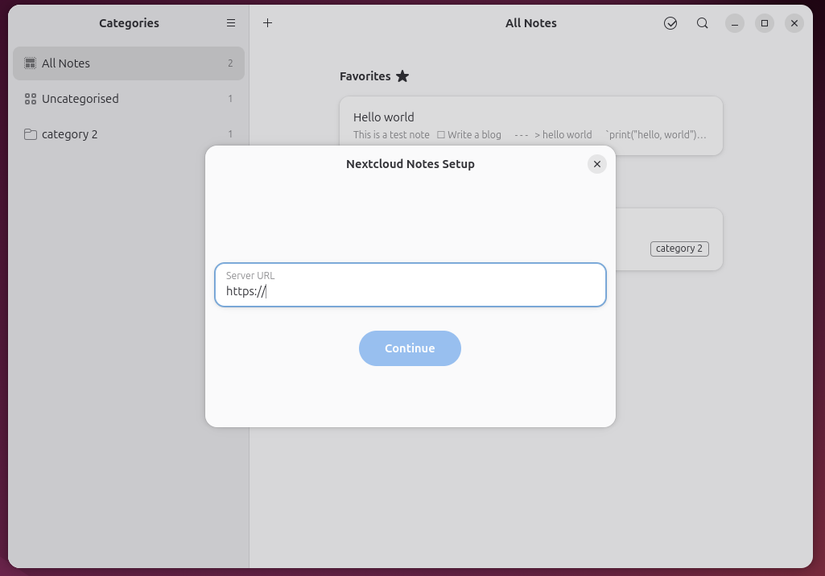Click the Favorites star icon

click(x=403, y=76)
